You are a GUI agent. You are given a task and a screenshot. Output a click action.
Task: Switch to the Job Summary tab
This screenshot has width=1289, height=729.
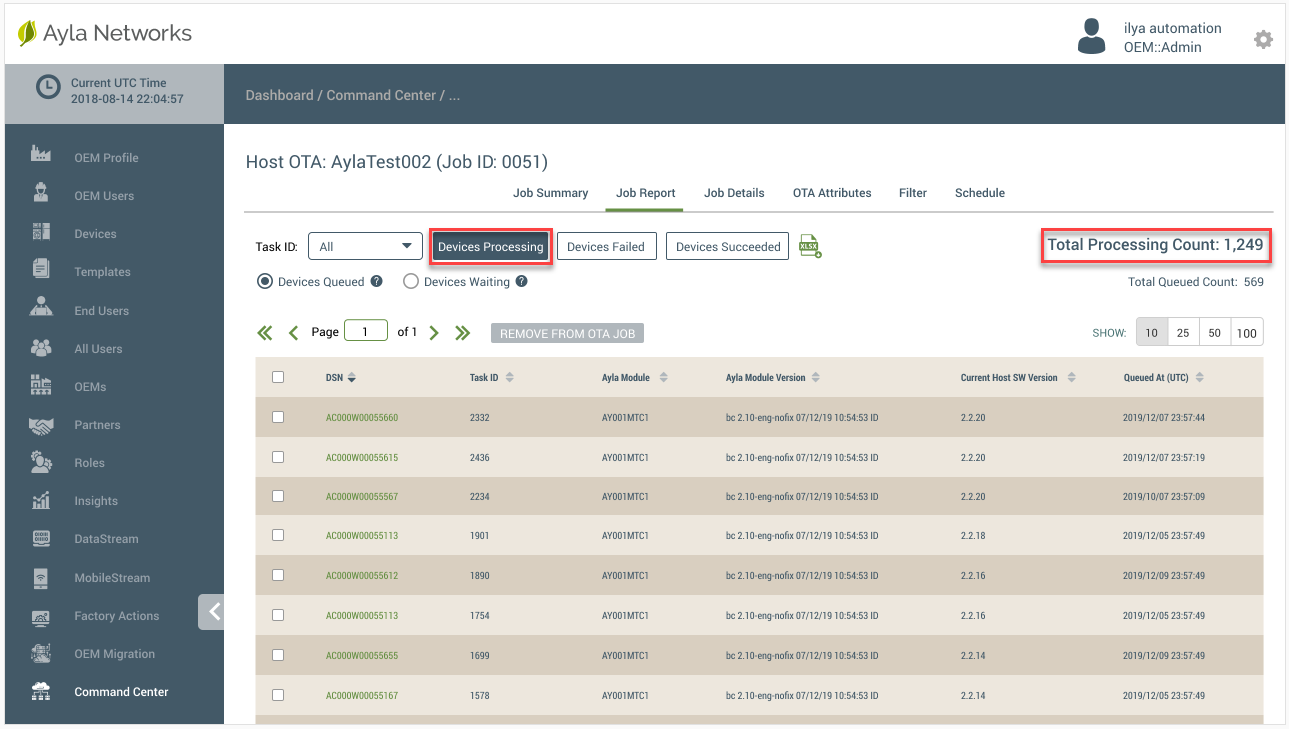pos(550,193)
